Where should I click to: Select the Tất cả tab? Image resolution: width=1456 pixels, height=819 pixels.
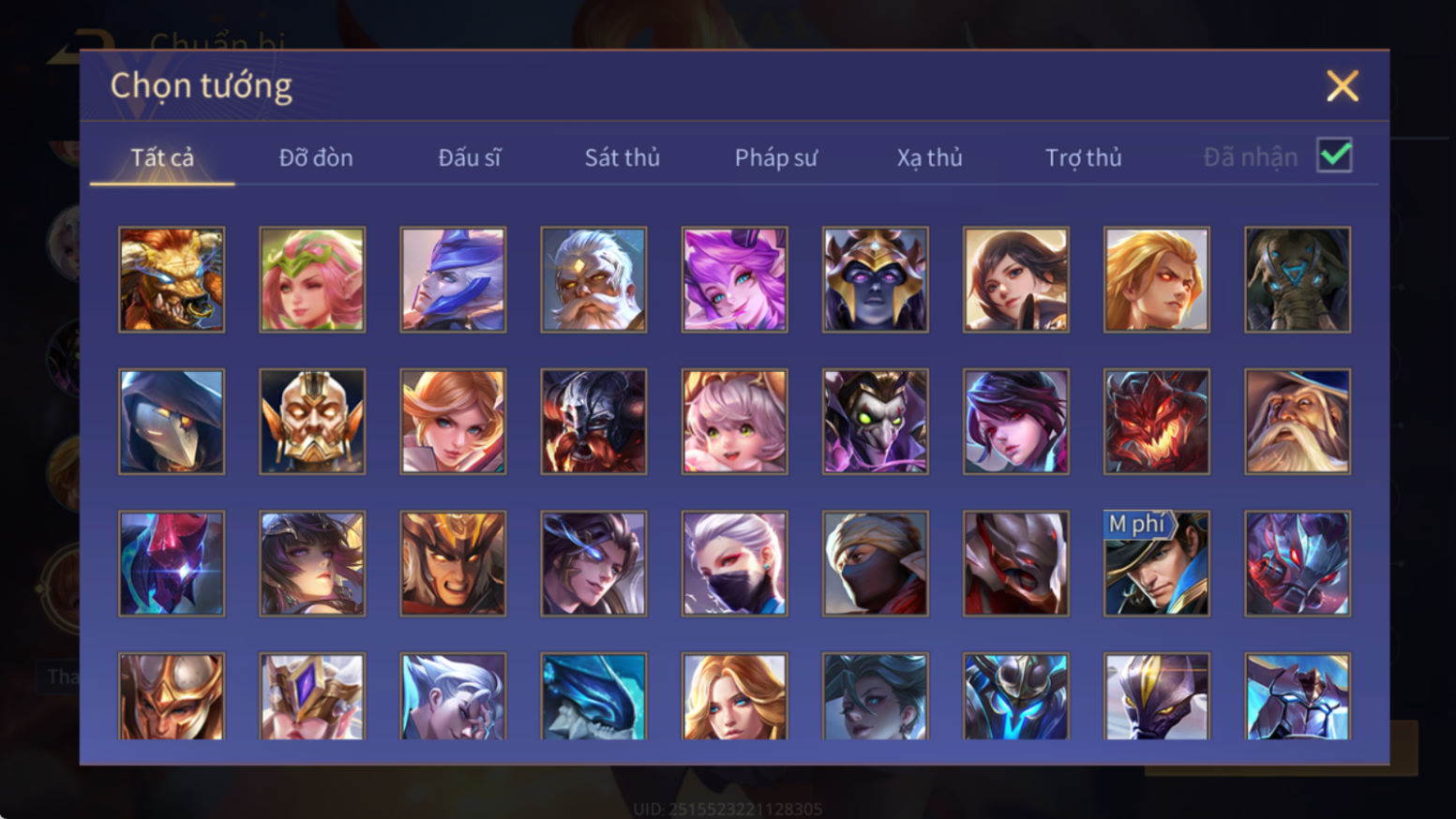pos(162,157)
